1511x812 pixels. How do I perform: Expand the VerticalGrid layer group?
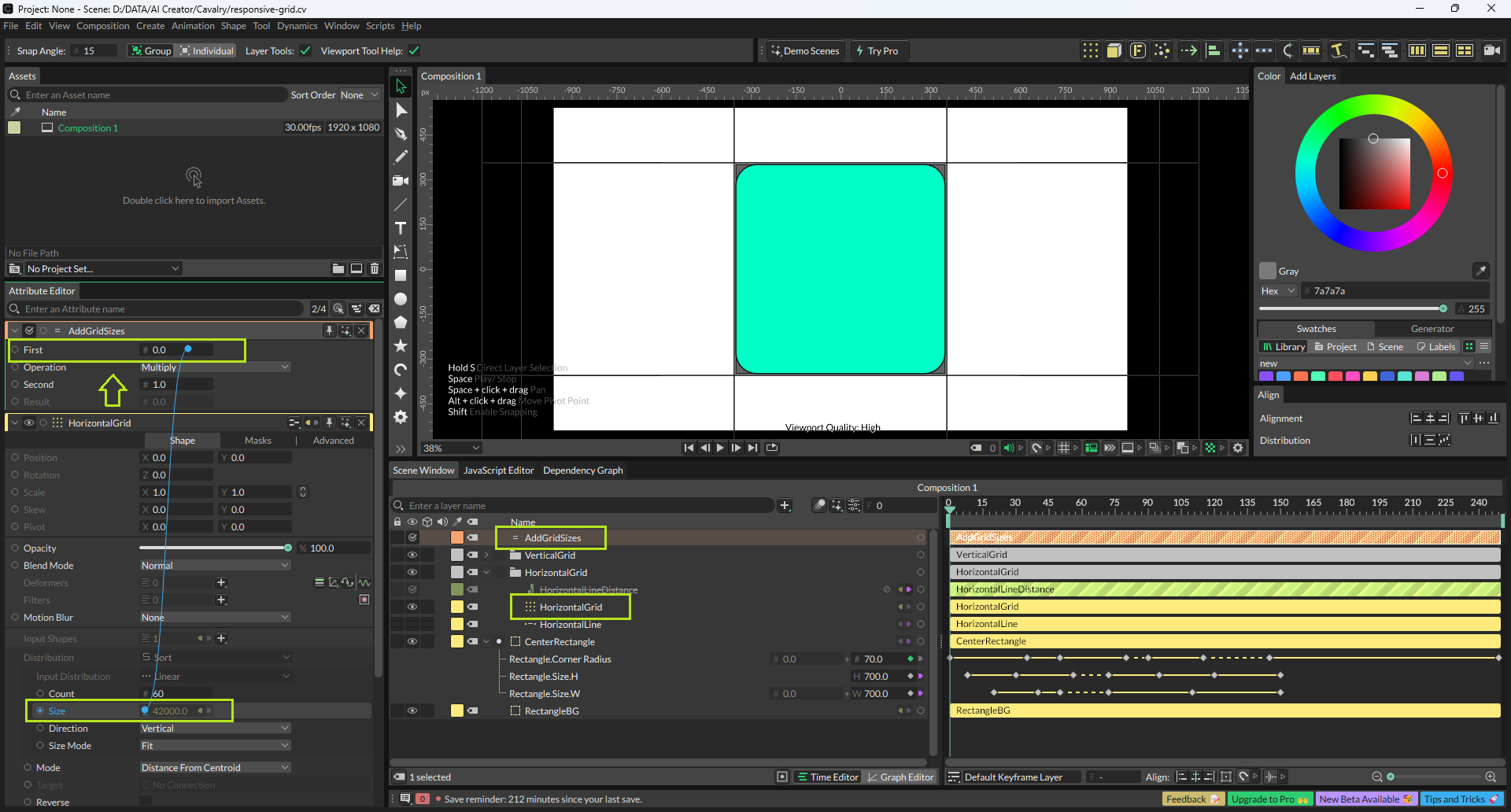click(486, 555)
